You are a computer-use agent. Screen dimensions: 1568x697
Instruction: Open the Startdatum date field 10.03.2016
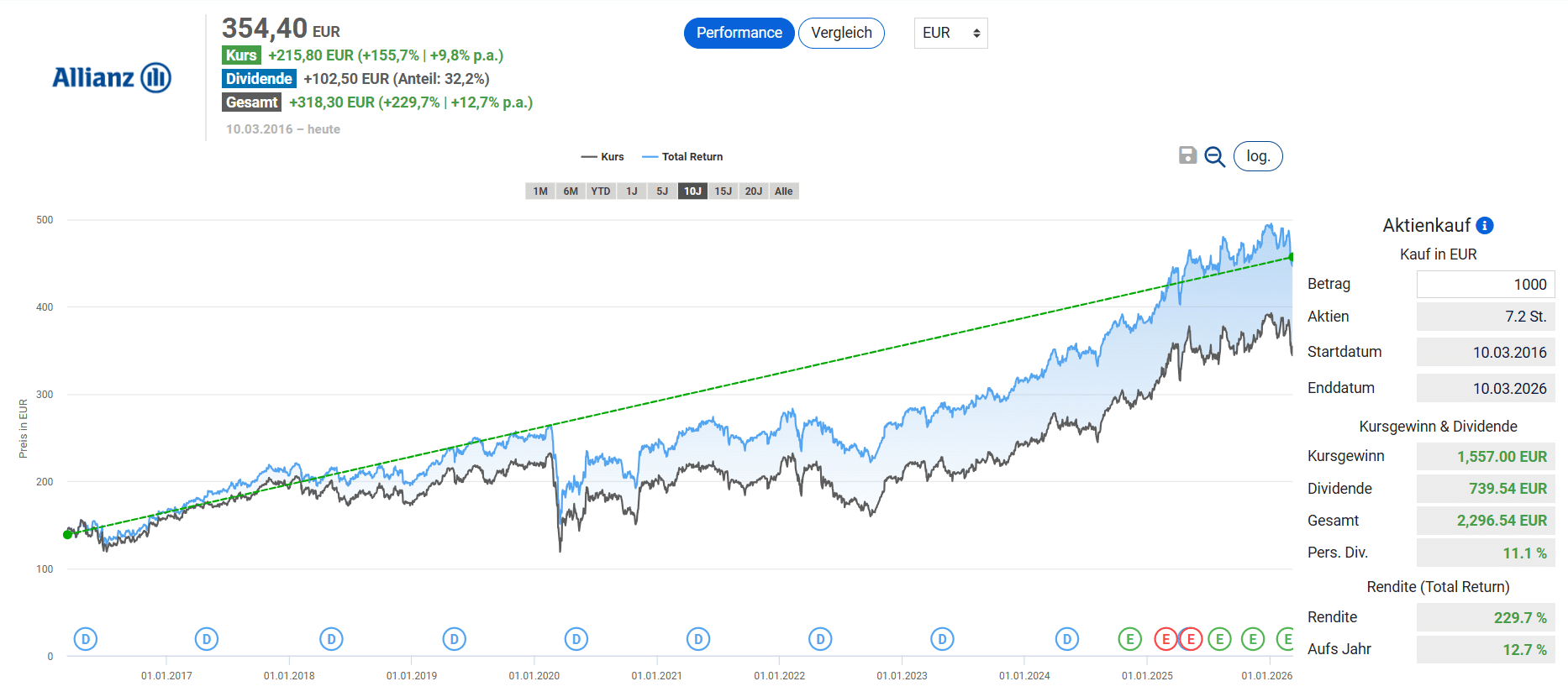[x=1485, y=352]
